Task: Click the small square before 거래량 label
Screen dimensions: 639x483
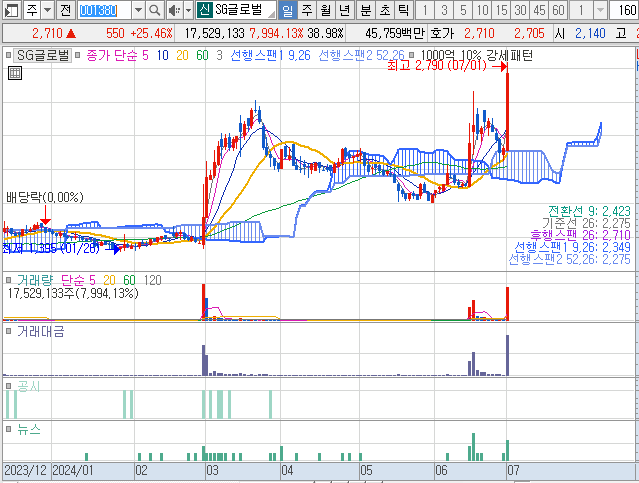Action: pos(8,280)
